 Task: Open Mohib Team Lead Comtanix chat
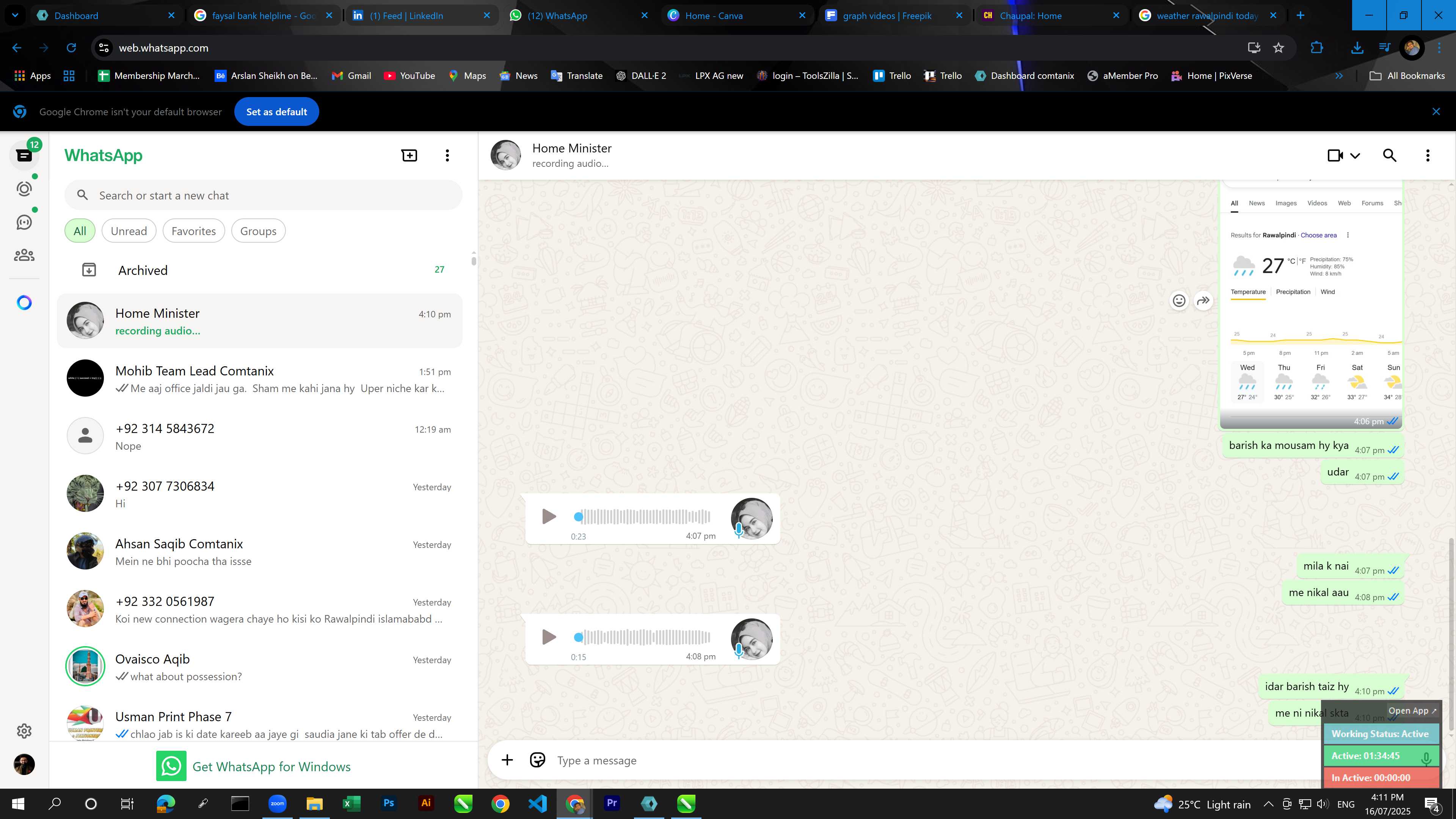coord(260,379)
